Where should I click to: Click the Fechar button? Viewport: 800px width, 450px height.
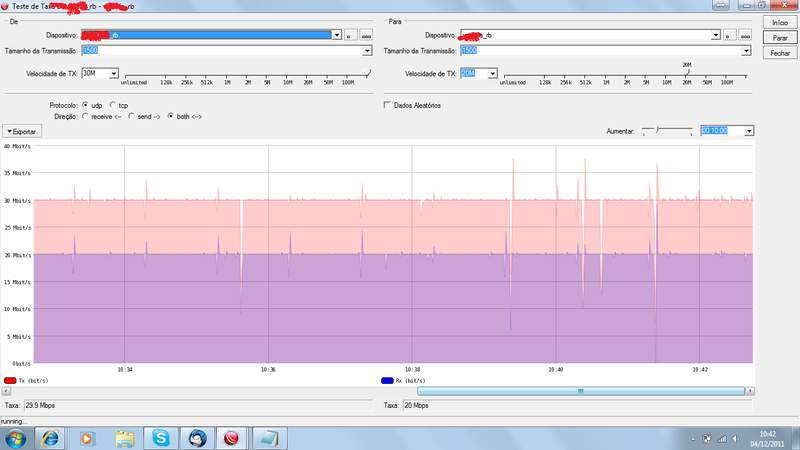point(778,53)
